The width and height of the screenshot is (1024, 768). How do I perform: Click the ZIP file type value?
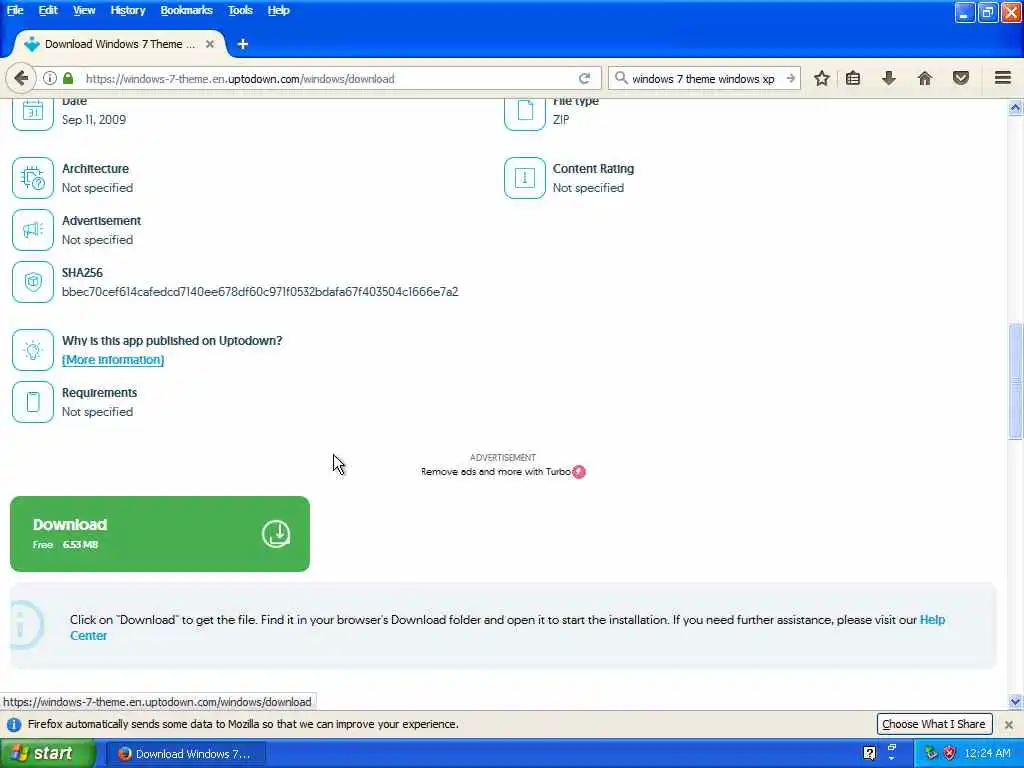561,120
